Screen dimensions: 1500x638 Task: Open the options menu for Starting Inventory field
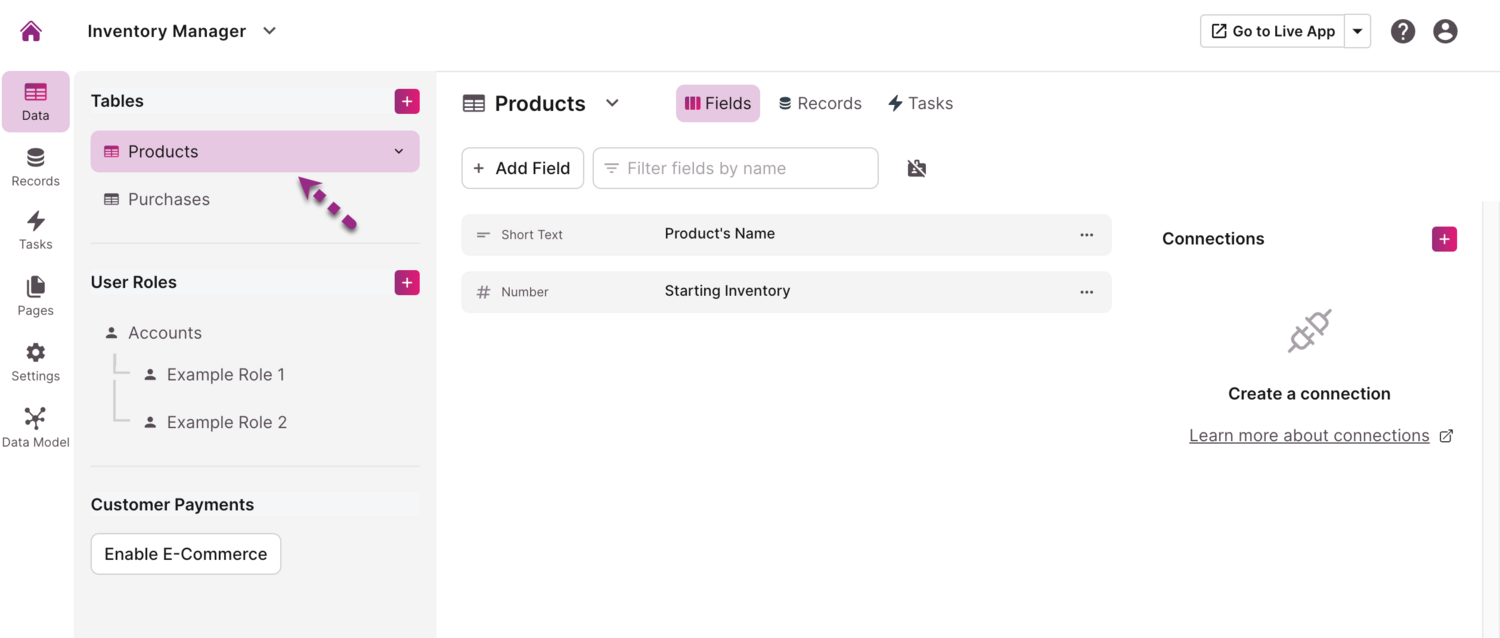[x=1086, y=292]
